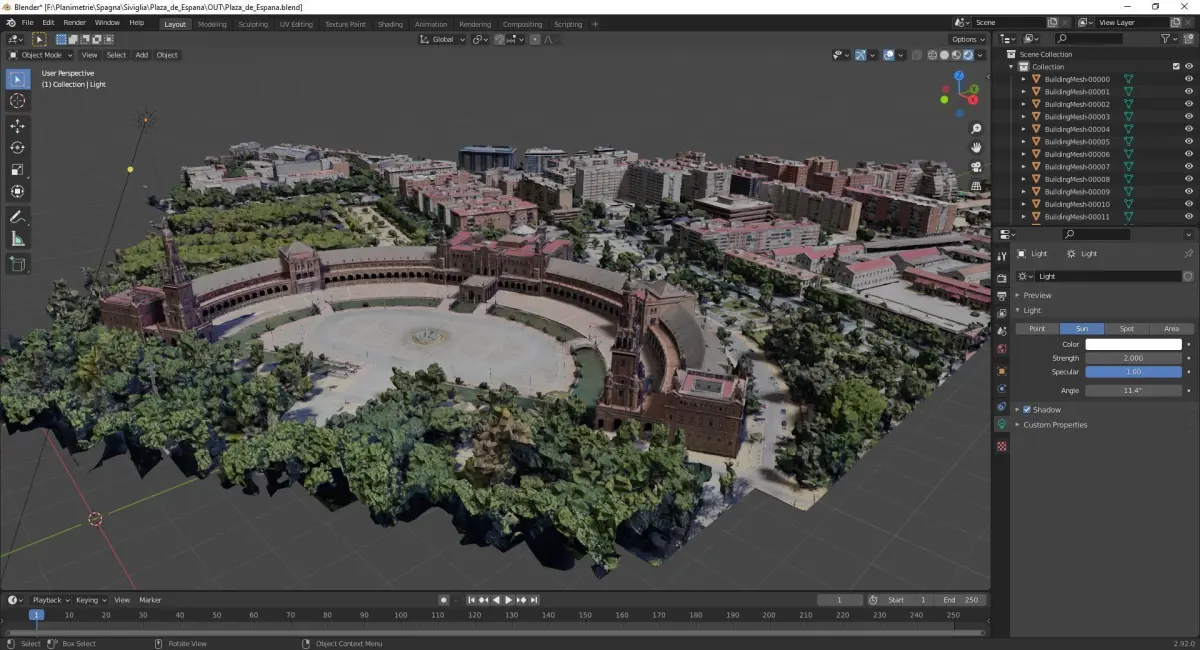Open the Physics properties tab
The image size is (1200, 650).
[1002, 389]
